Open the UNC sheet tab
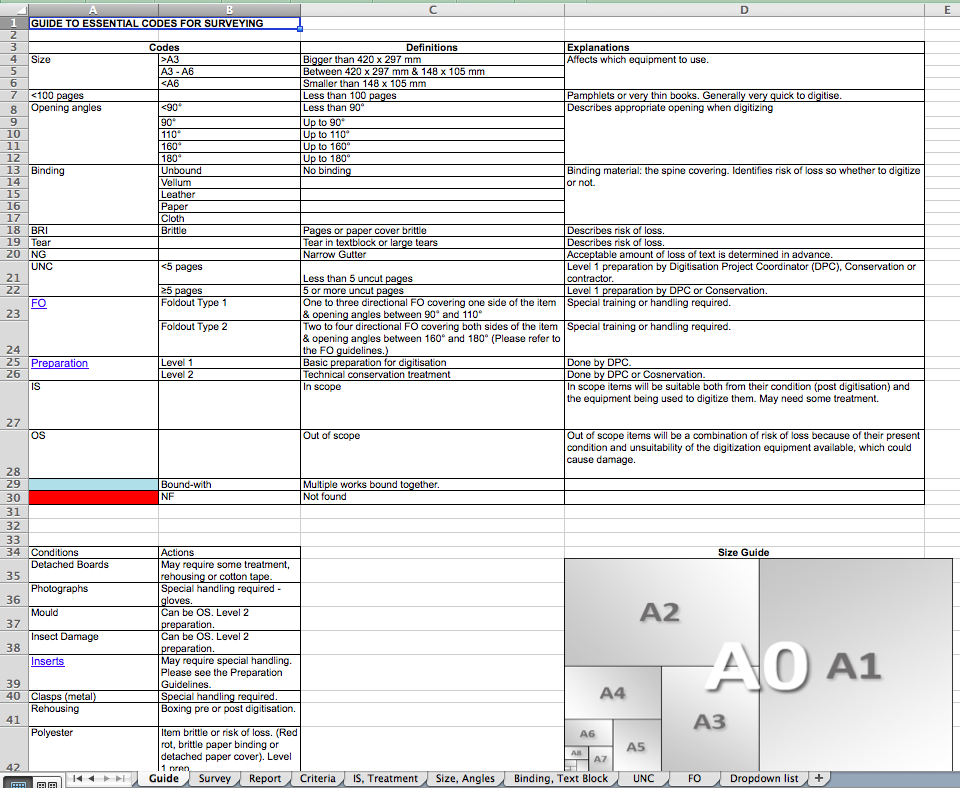 click(643, 778)
